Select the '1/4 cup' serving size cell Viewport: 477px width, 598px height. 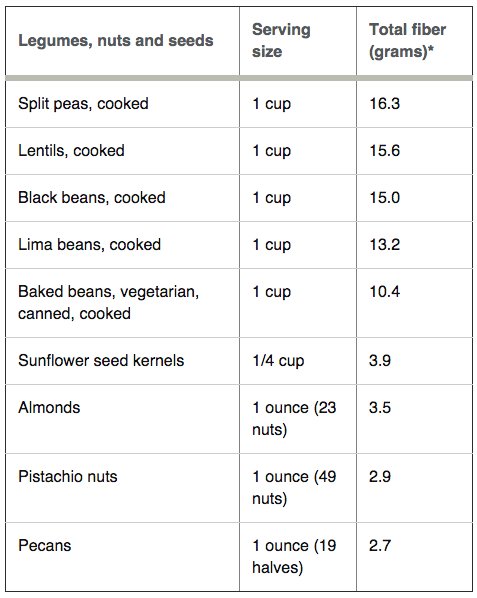[278, 360]
